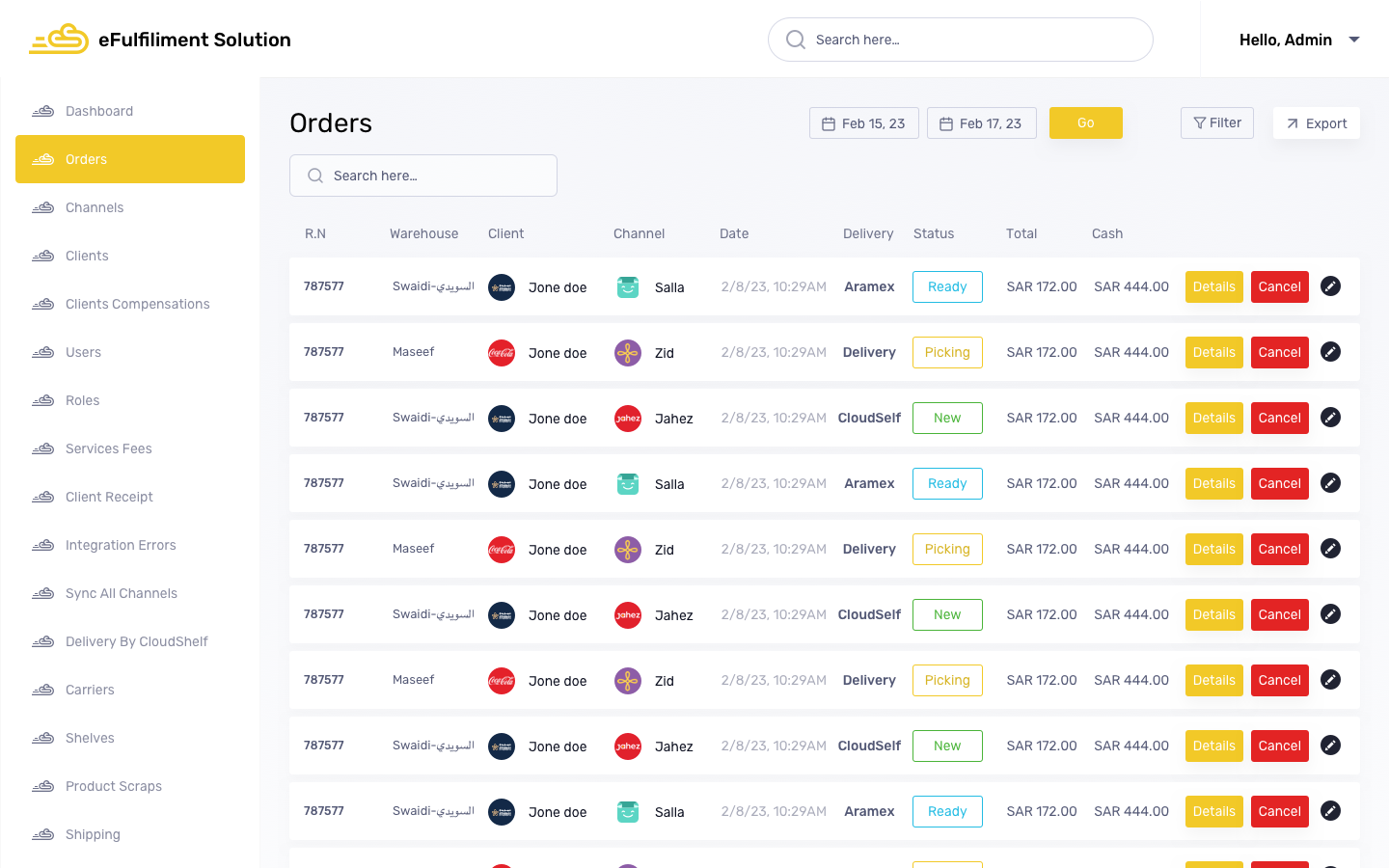Click the Salla channel icon in first row

click(628, 287)
